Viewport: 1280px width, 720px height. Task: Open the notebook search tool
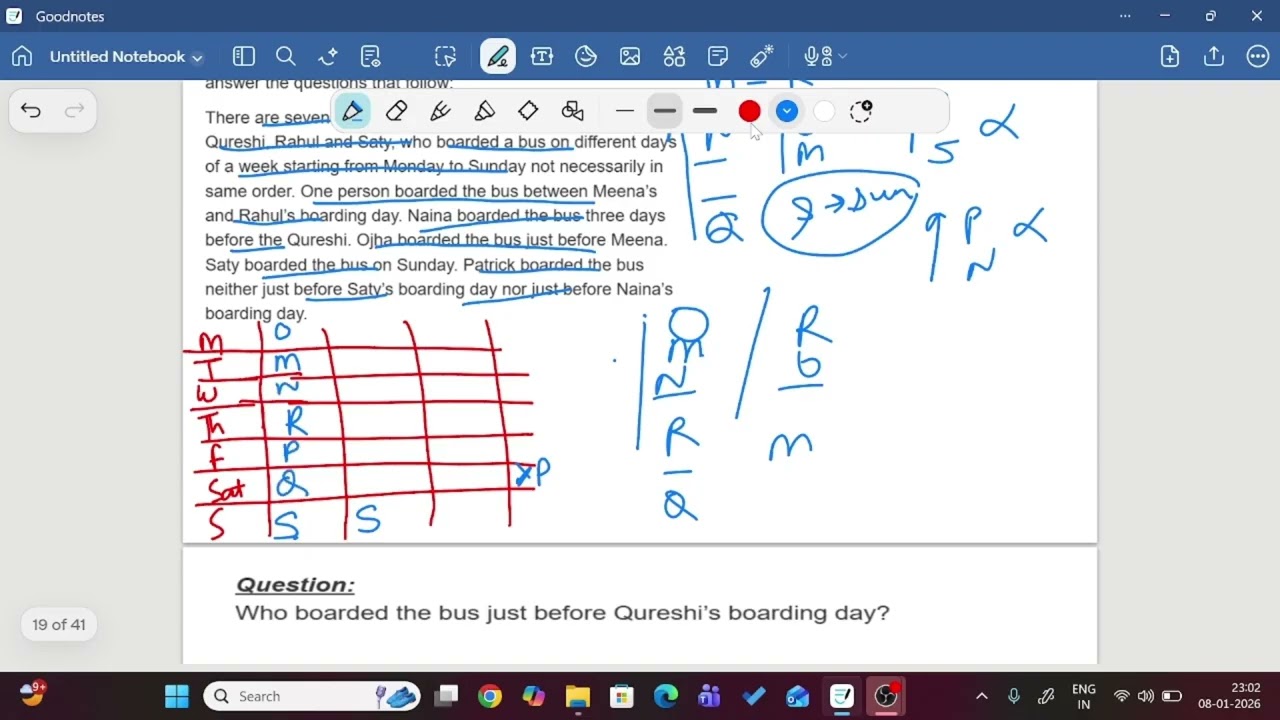click(285, 57)
